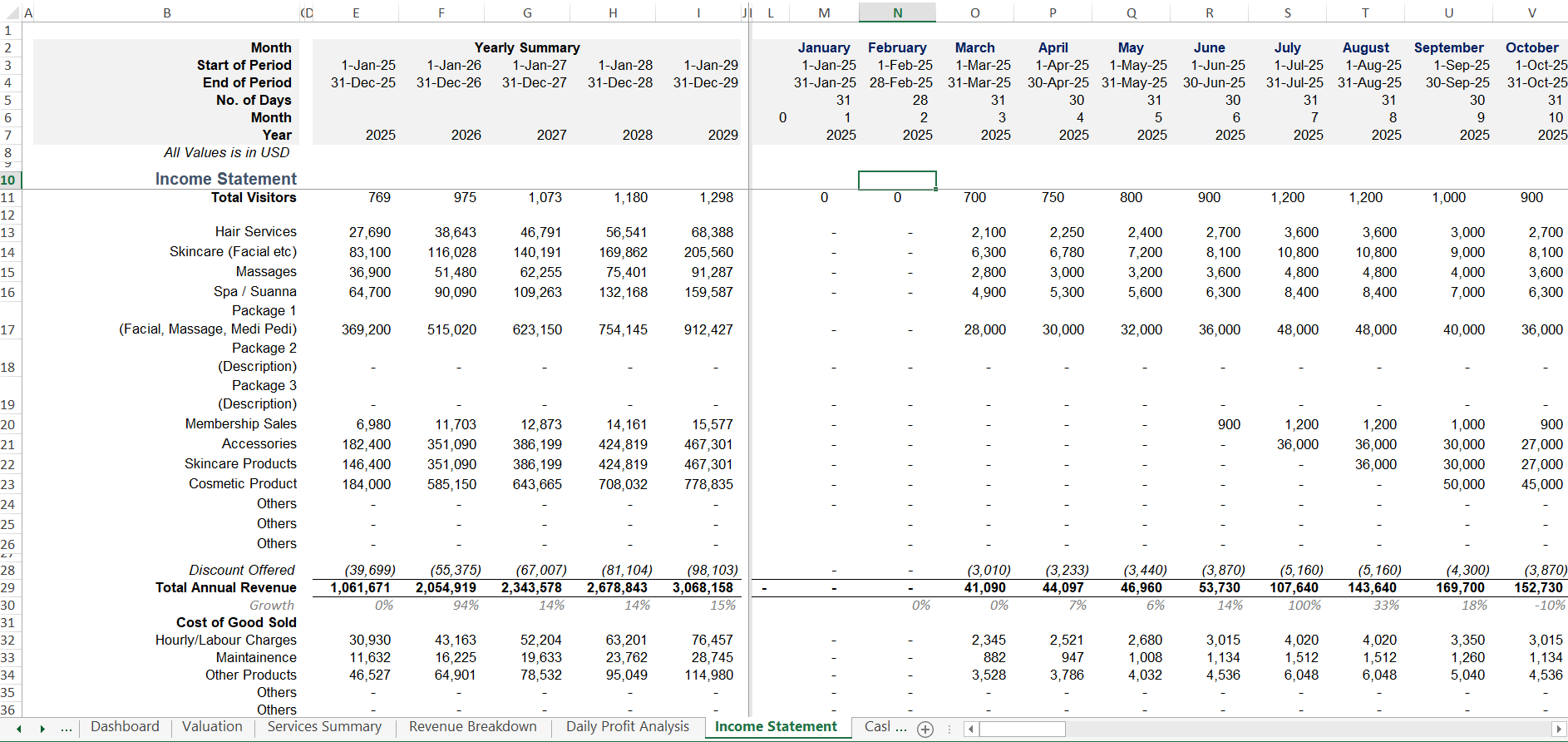Go to next sheet tabs arrow

42,729
